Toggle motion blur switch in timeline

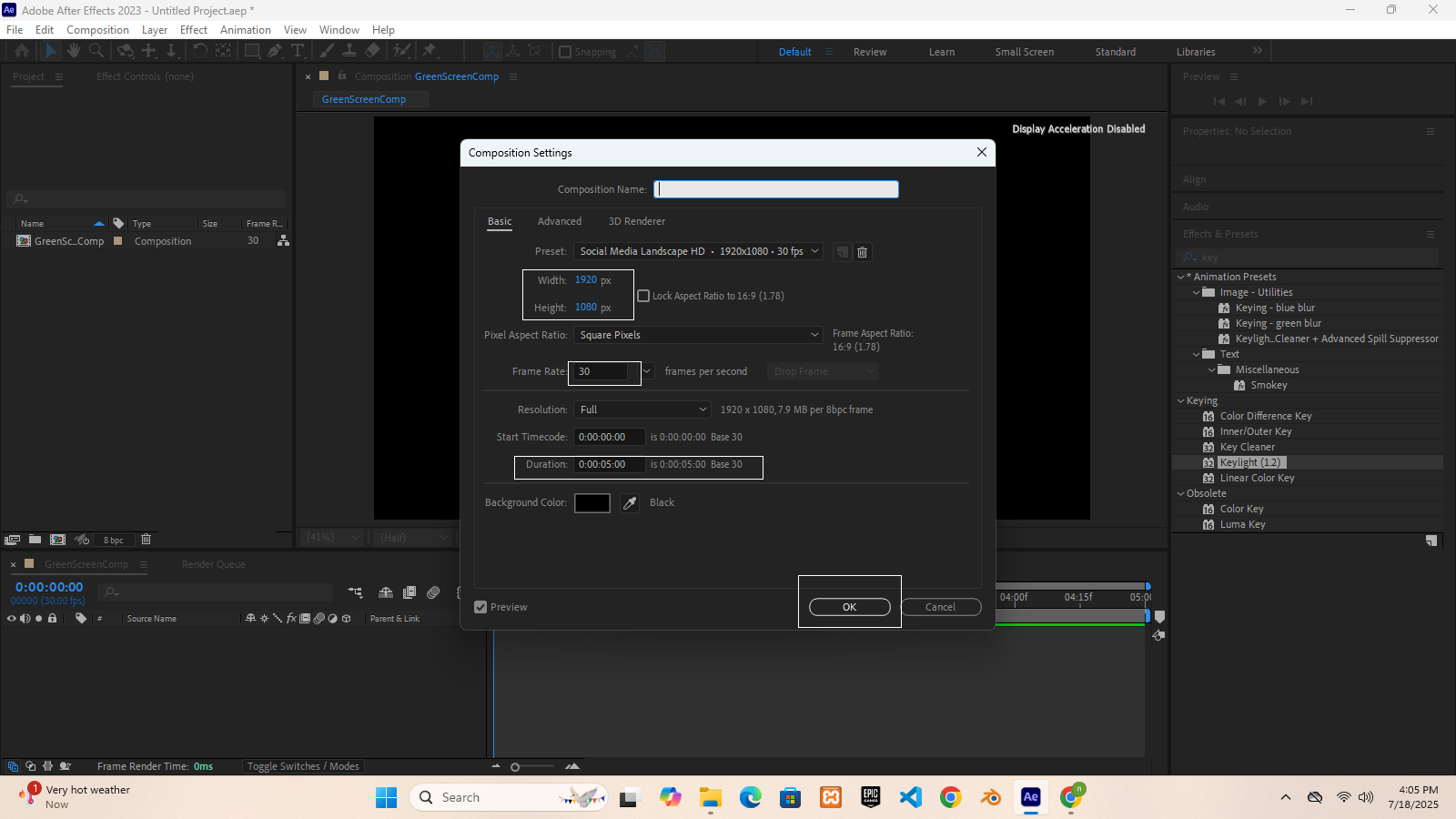click(x=433, y=592)
